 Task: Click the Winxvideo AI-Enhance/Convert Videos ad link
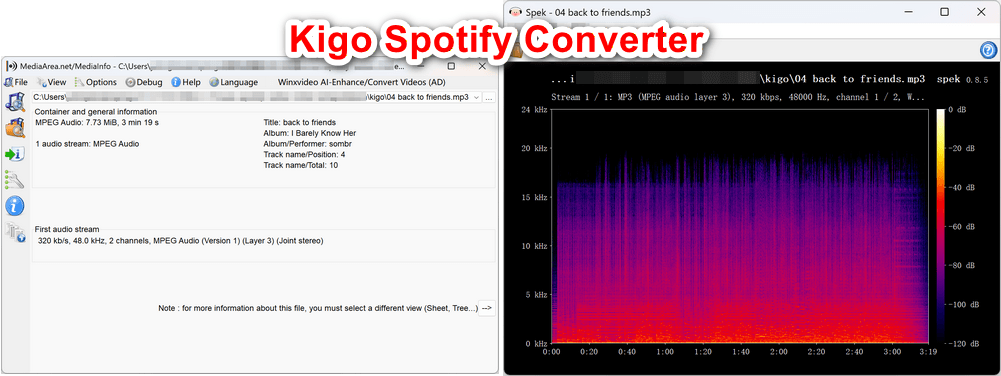pos(362,82)
